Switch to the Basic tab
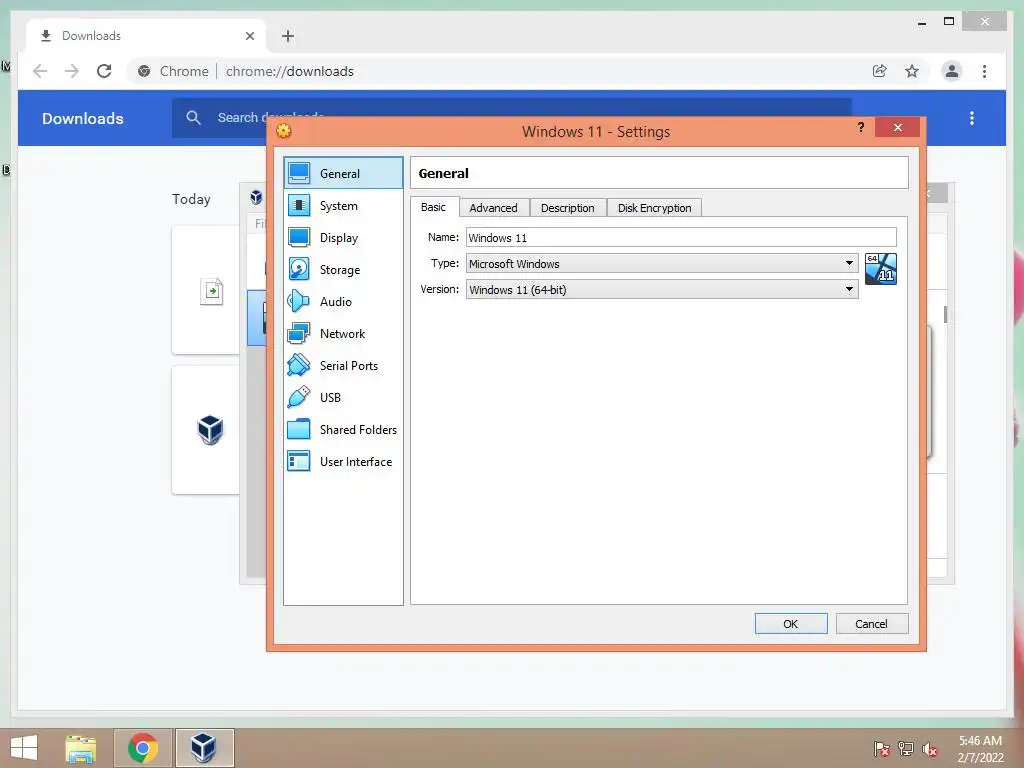The image size is (1024, 768). [434, 207]
